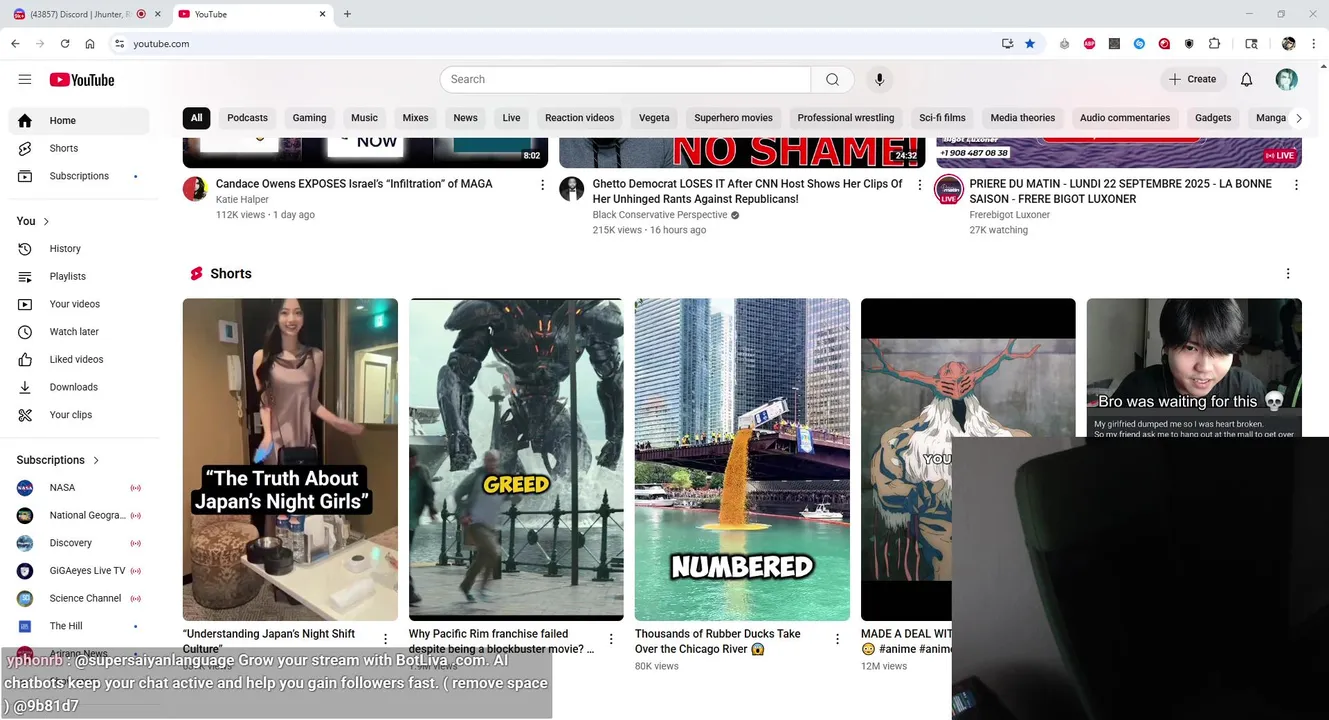Play Japan's Night Girls short thumbnail
The image size is (1329, 720).
coord(290,459)
